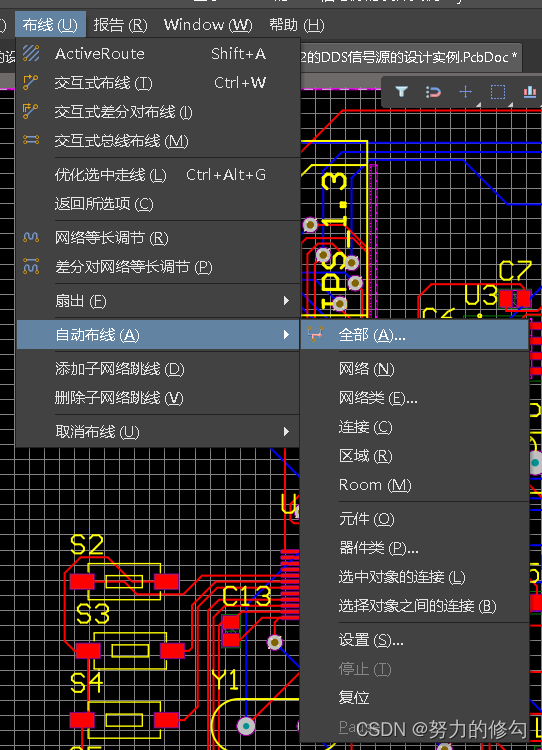Expand the 扇出 (F) submenu

point(158,301)
